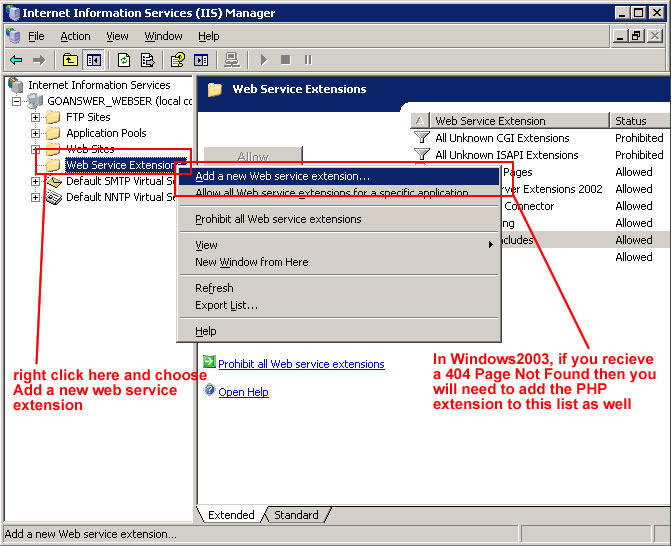Open the View submenu arrow in context menu
Viewport: 671px width, 546px height.
[x=490, y=245]
